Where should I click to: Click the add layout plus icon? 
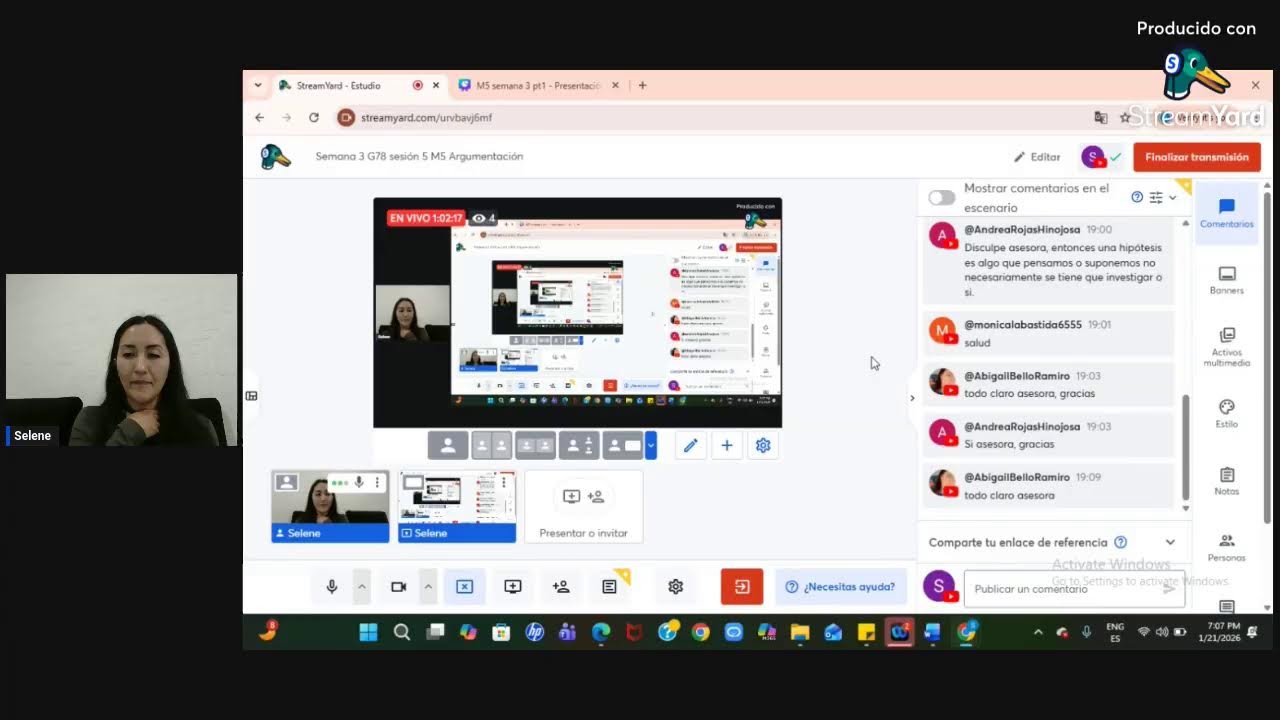727,445
